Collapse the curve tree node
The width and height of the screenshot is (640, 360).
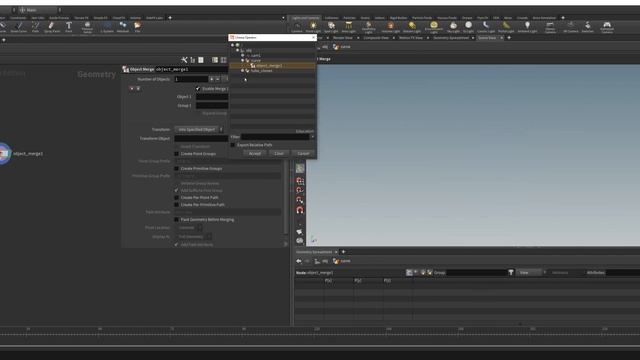coord(242,60)
